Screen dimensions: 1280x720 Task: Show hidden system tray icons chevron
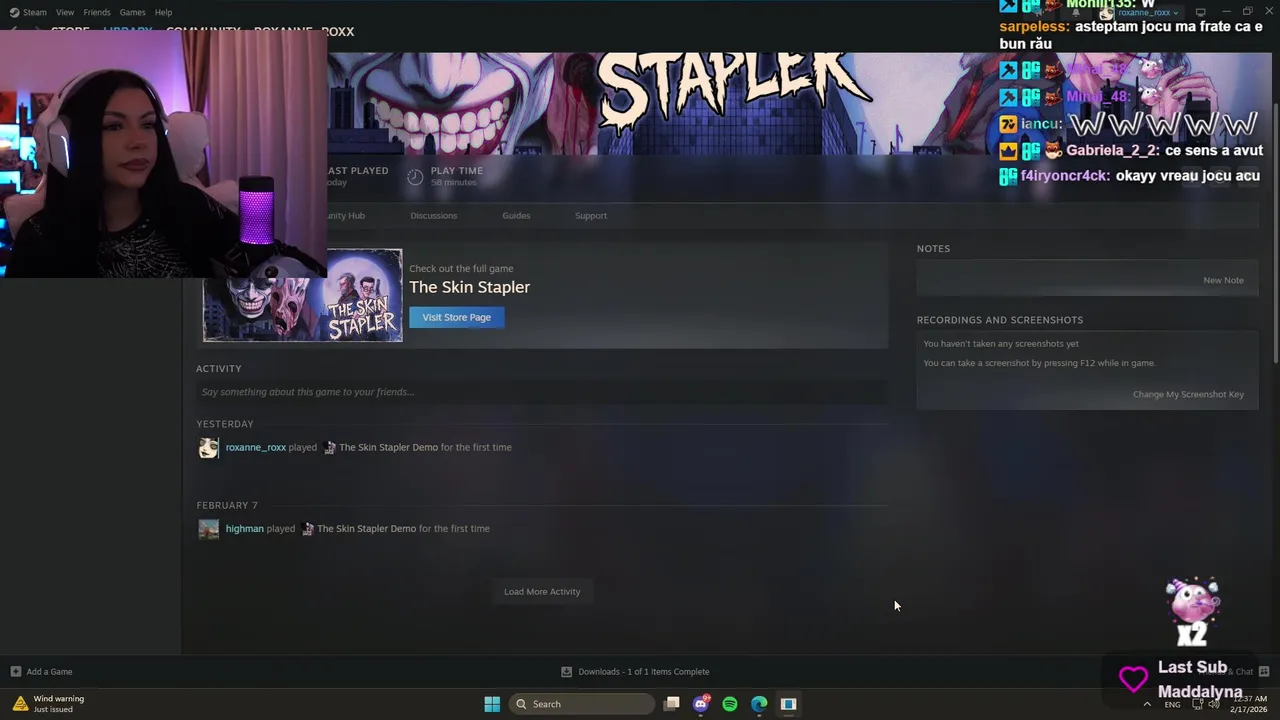(x=1147, y=704)
